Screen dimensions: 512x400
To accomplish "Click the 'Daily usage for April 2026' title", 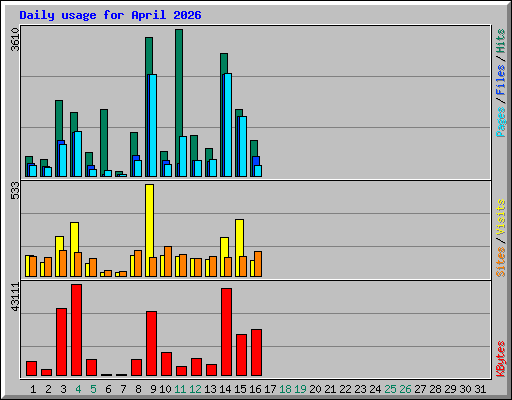I will 110,15.
